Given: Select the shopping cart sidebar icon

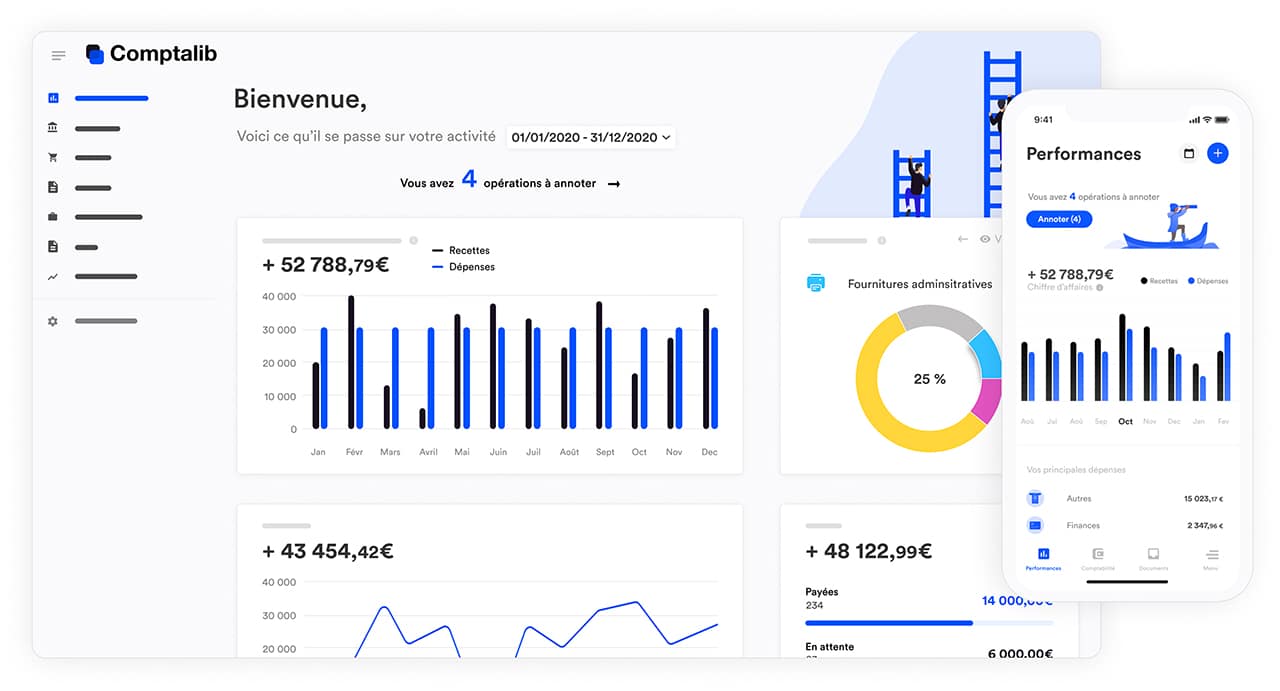Looking at the screenshot, I should pos(53,158).
